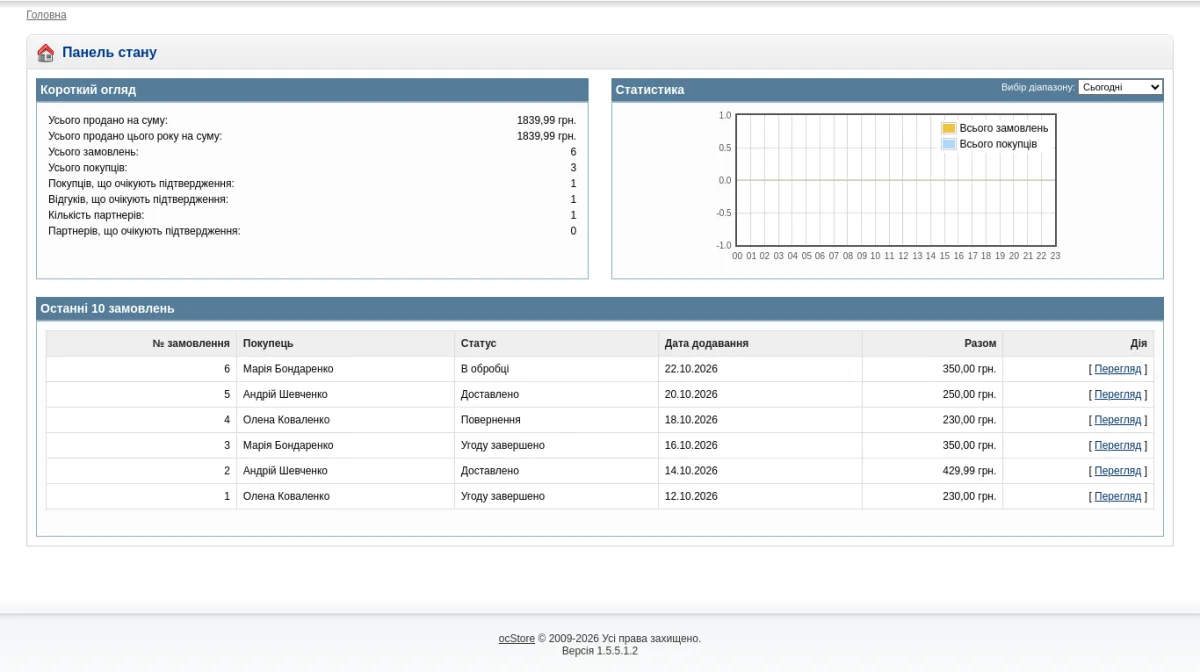Click the Кількість партнерів: label
The width and height of the screenshot is (1200, 672).
click(96, 215)
